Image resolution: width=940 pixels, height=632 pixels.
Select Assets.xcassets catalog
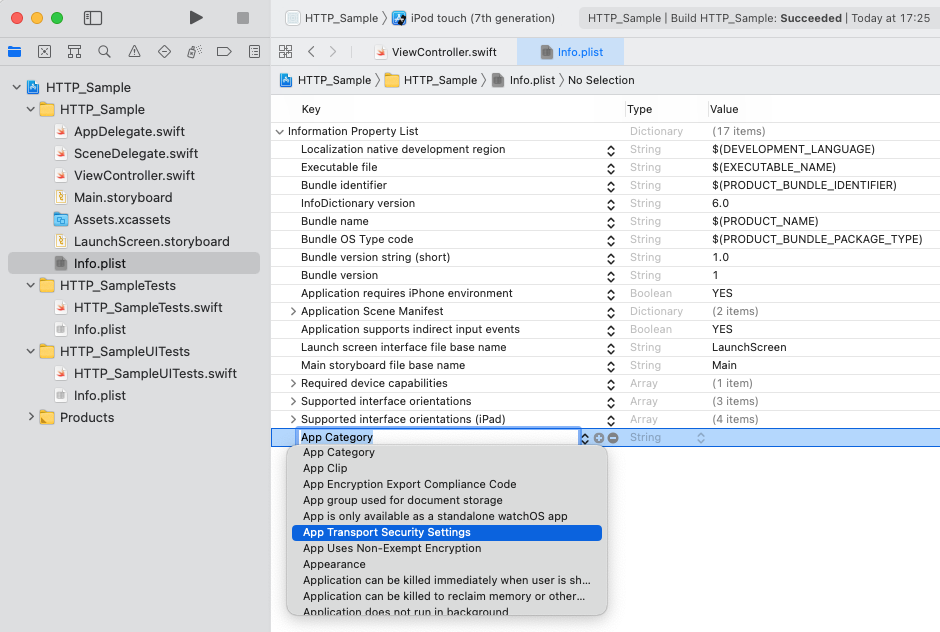tap(122, 219)
